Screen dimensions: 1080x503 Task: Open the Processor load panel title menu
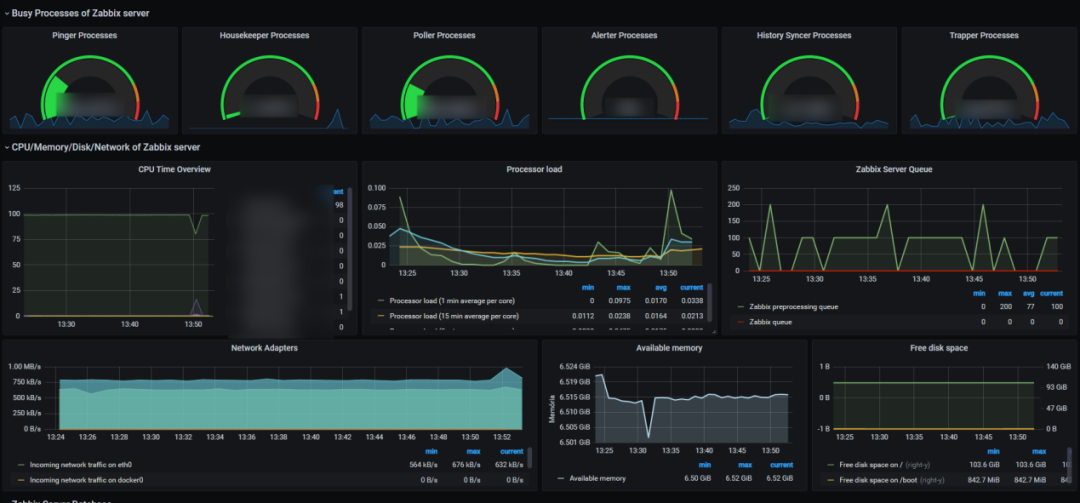tap(534, 169)
